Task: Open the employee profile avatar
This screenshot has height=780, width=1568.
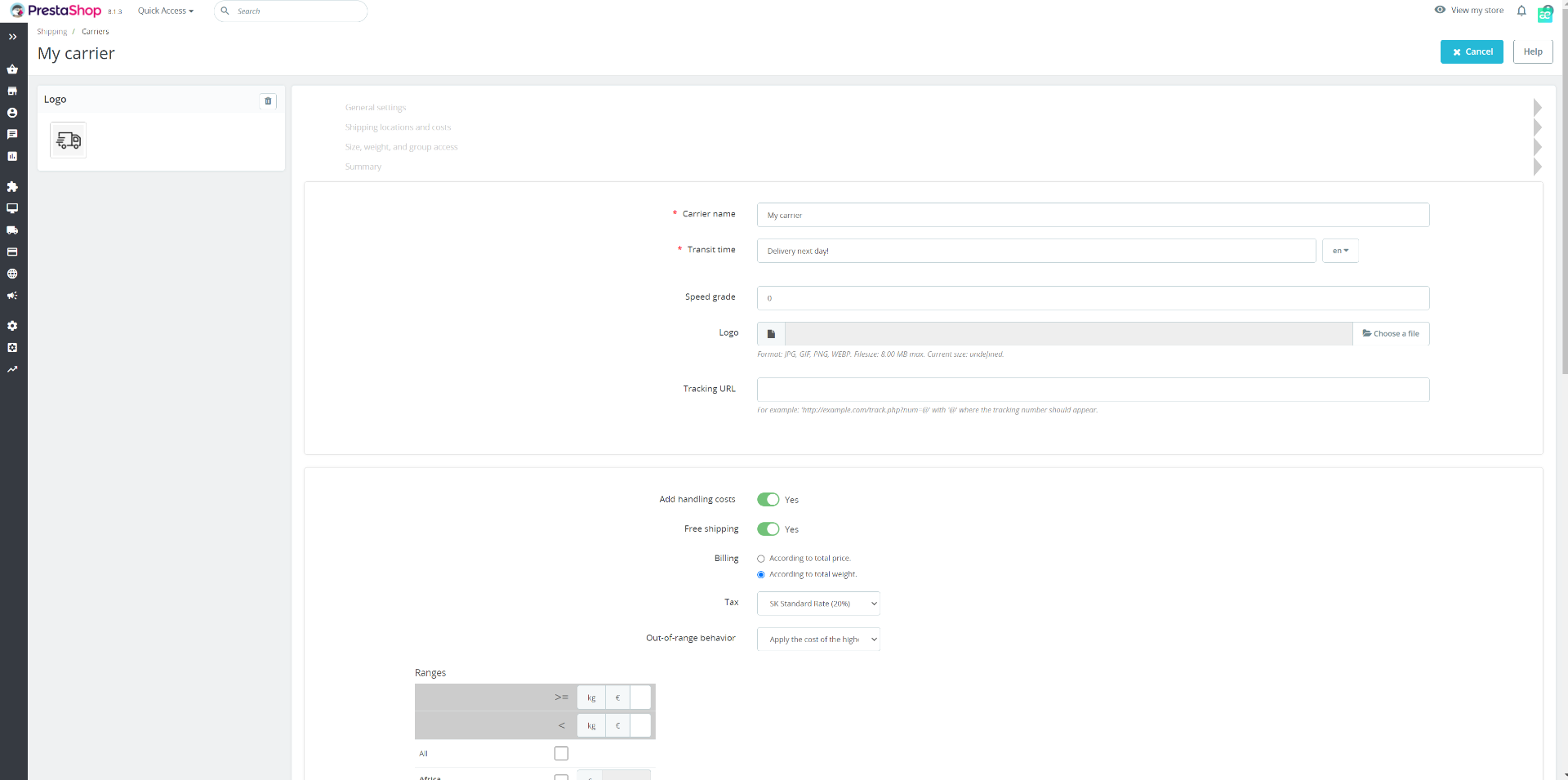Action: pyautogui.click(x=1545, y=13)
